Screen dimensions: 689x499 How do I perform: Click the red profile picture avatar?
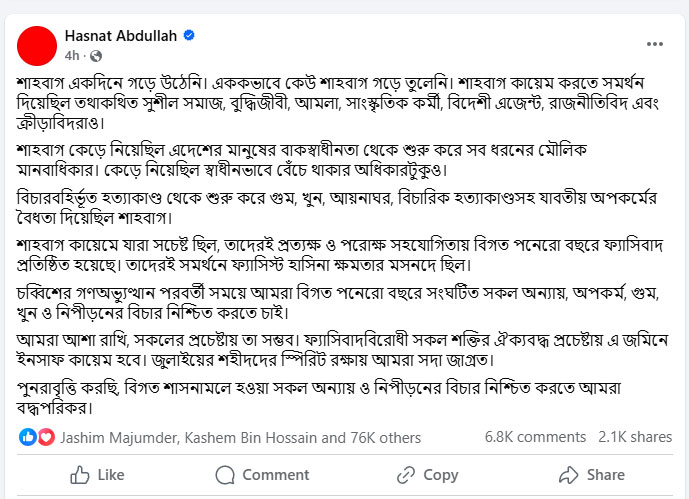[37, 46]
